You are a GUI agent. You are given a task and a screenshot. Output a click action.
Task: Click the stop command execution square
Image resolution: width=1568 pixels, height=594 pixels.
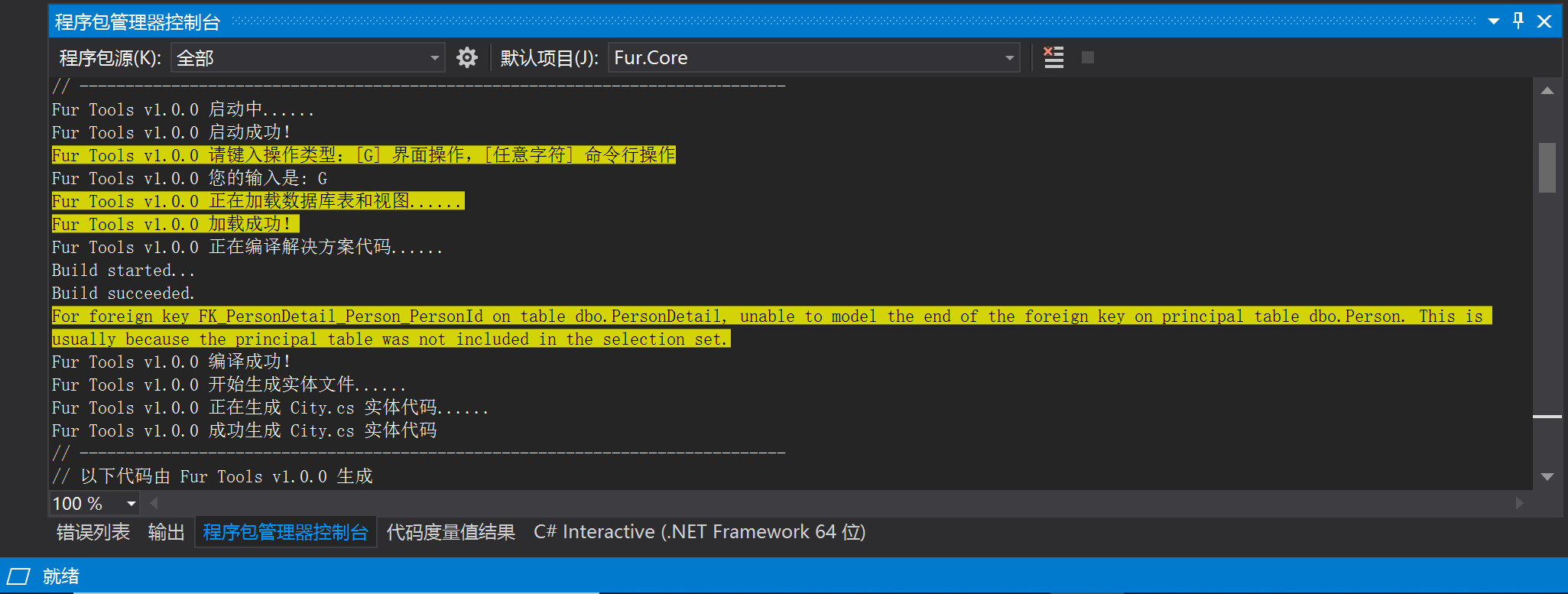tap(1087, 57)
